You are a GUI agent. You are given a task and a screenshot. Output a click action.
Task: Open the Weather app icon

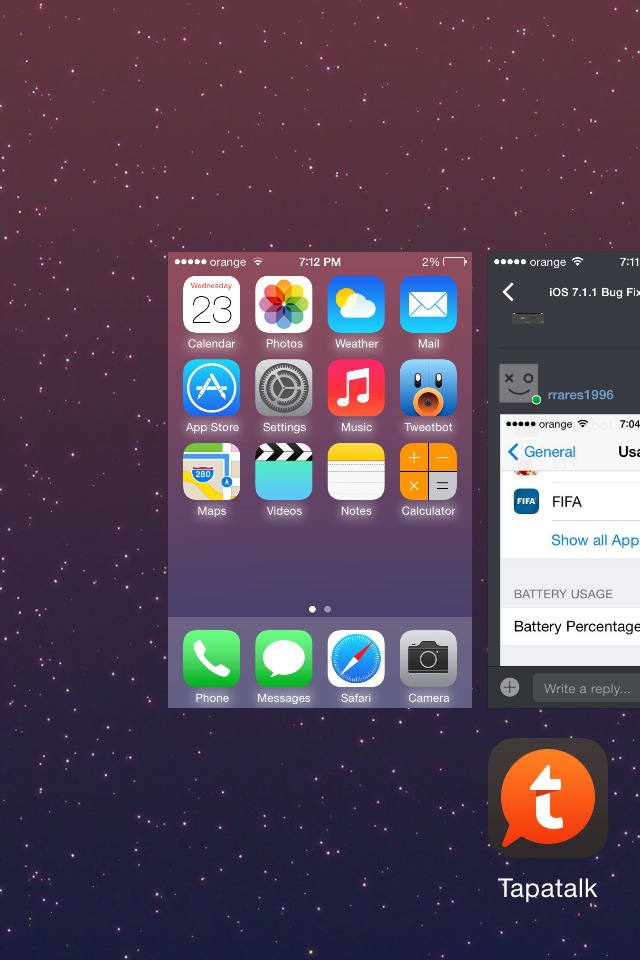point(356,304)
